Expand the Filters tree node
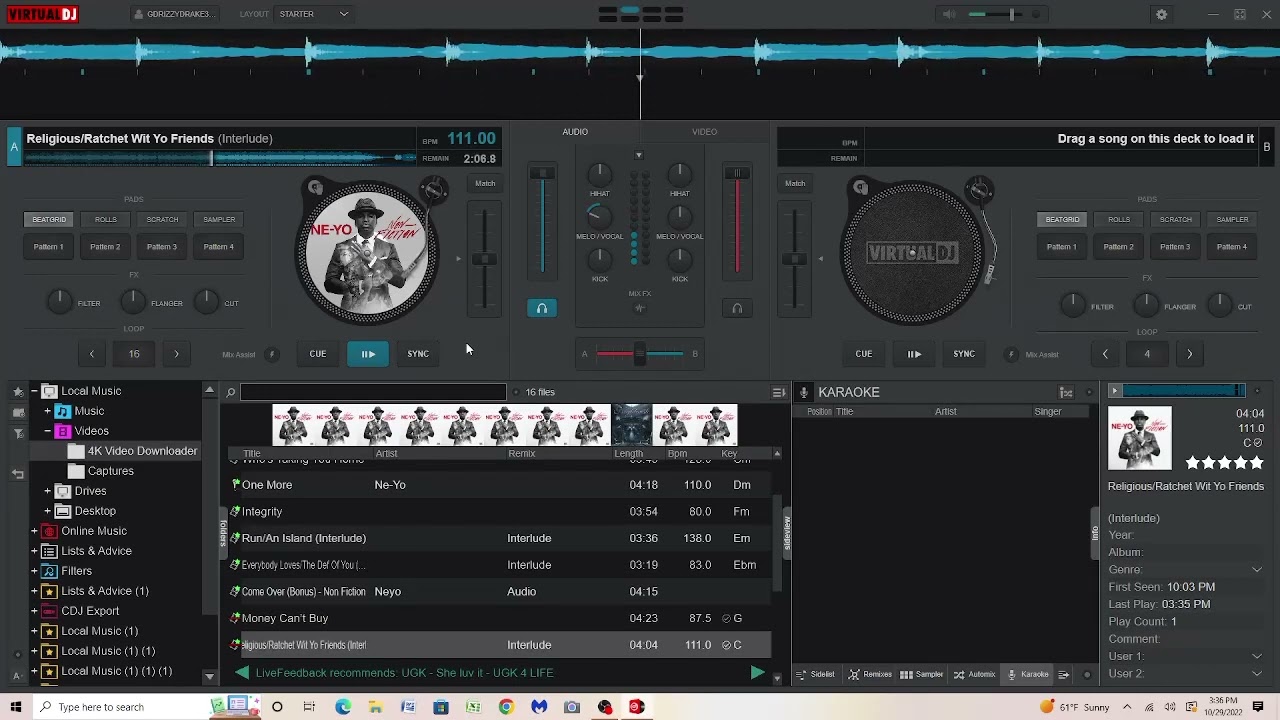This screenshot has height=720, width=1280. pyautogui.click(x=34, y=571)
